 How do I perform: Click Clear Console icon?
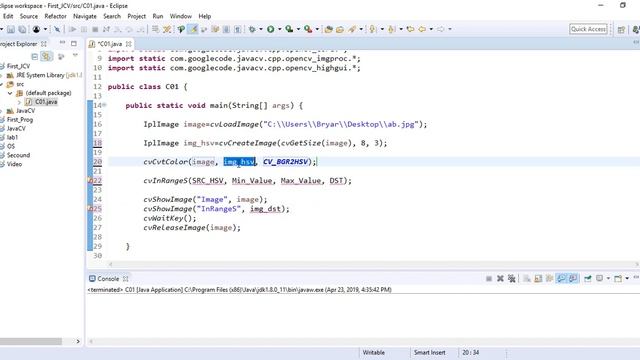[x=527, y=279]
